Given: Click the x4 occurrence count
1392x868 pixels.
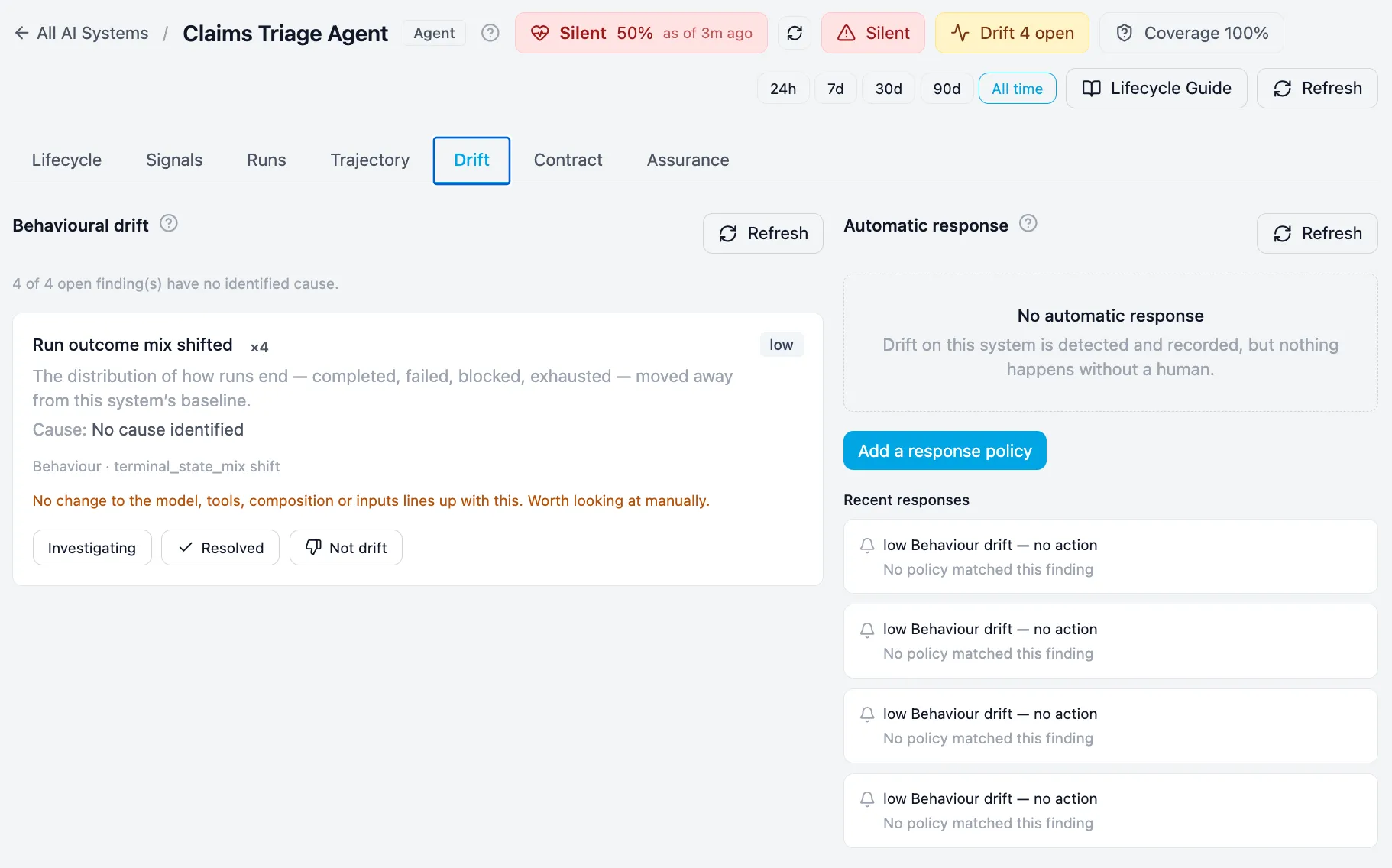Looking at the screenshot, I should pos(259,347).
